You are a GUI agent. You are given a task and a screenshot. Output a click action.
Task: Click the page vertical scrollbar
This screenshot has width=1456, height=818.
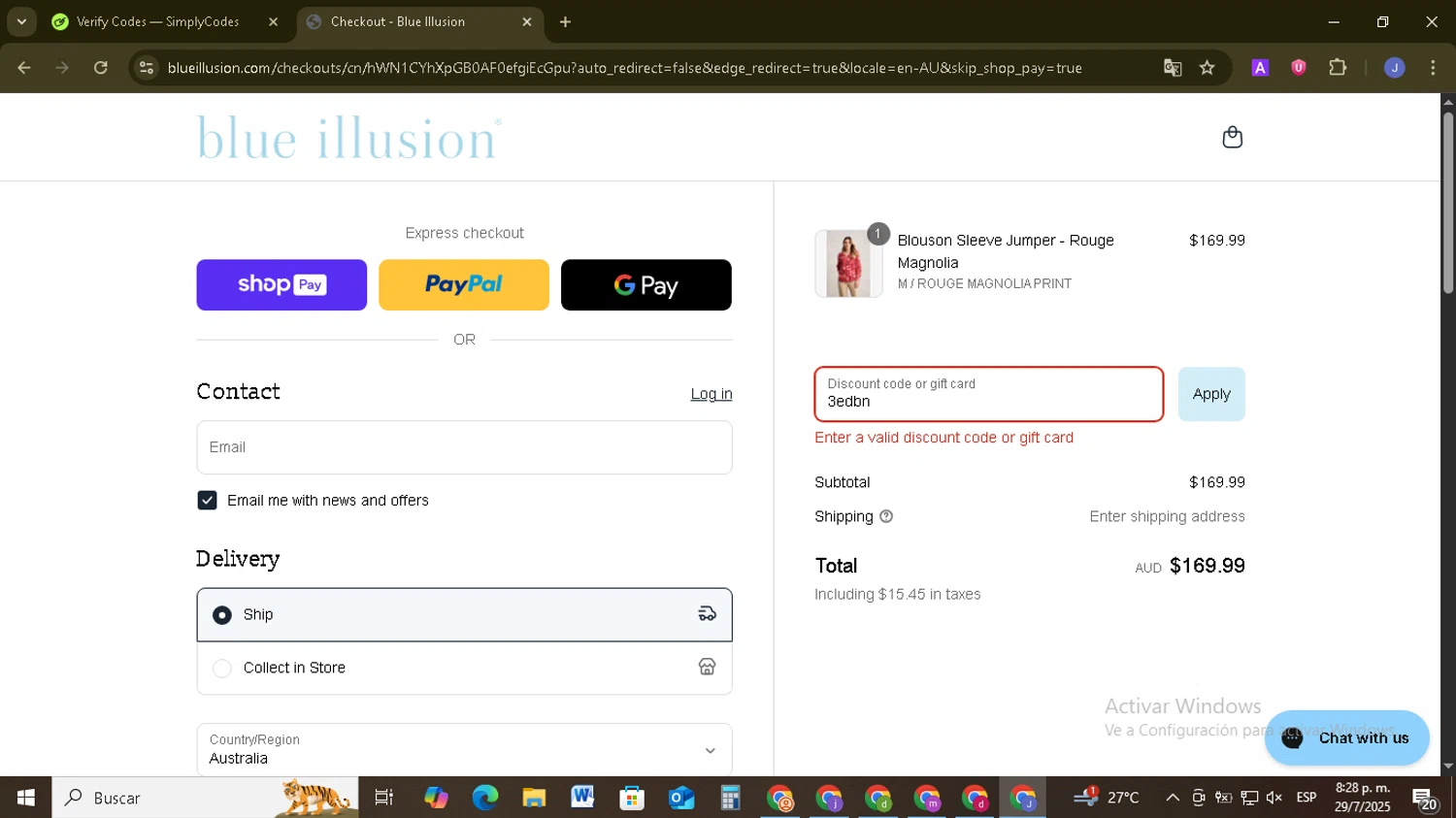pyautogui.click(x=1447, y=204)
